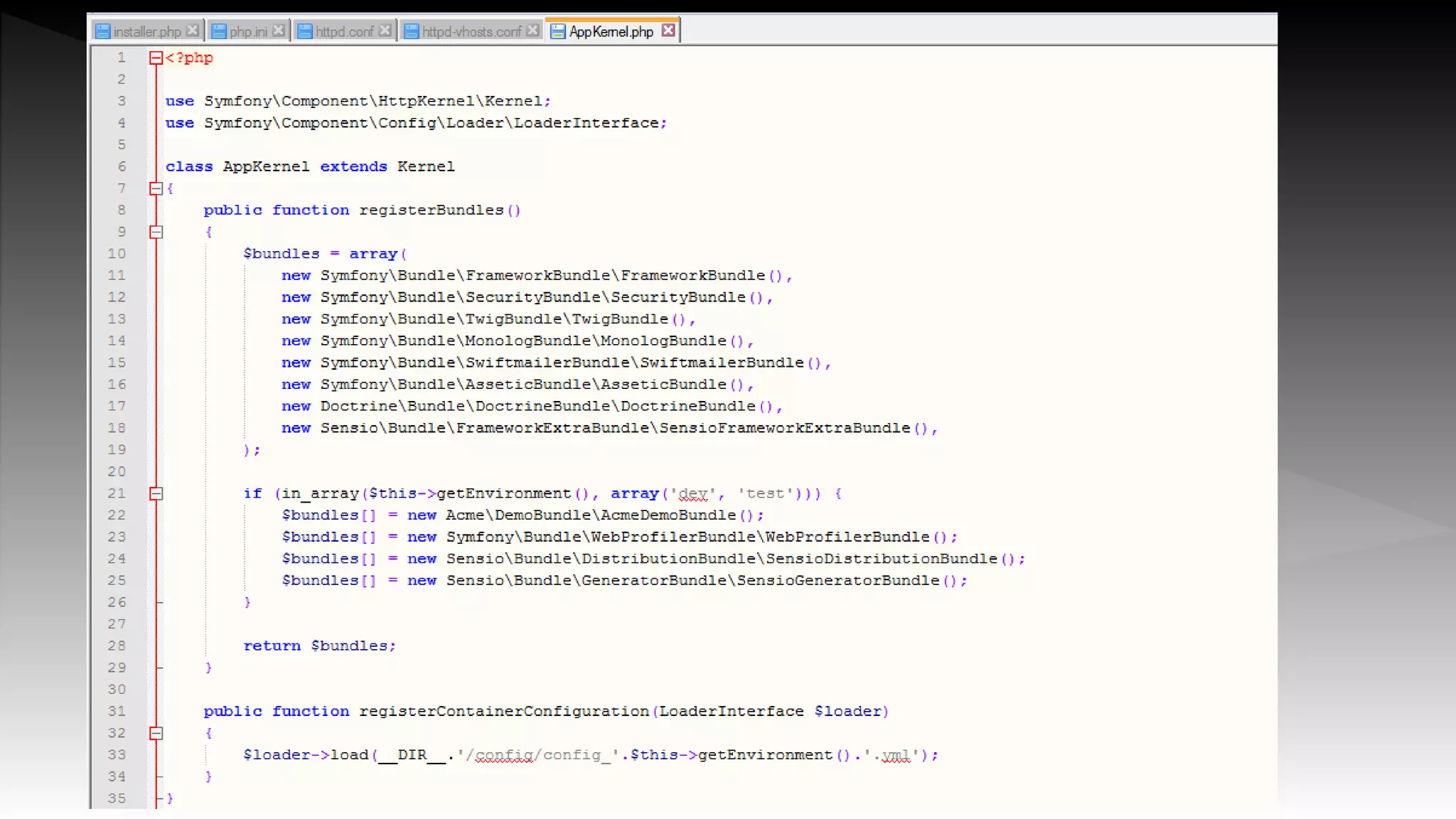Place cursor on return $bundles line
Image resolution: width=1456 pixels, height=819 pixels.
(319, 646)
